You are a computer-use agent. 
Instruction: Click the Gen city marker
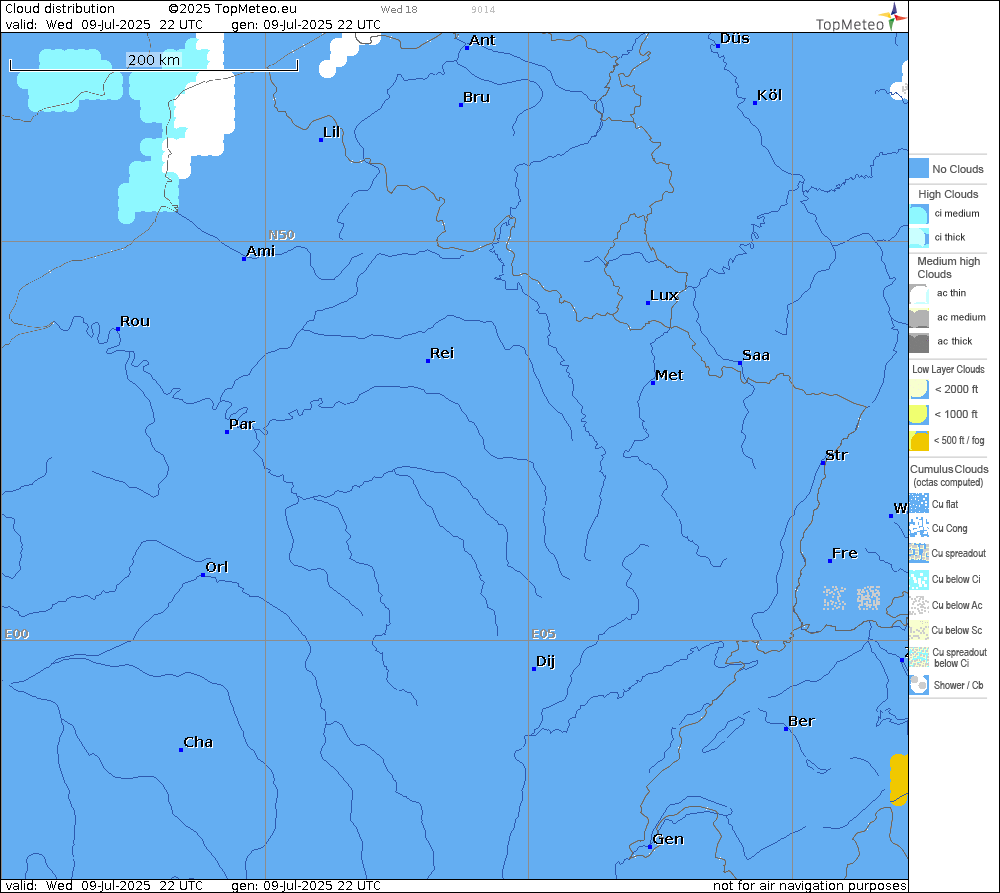(650, 846)
